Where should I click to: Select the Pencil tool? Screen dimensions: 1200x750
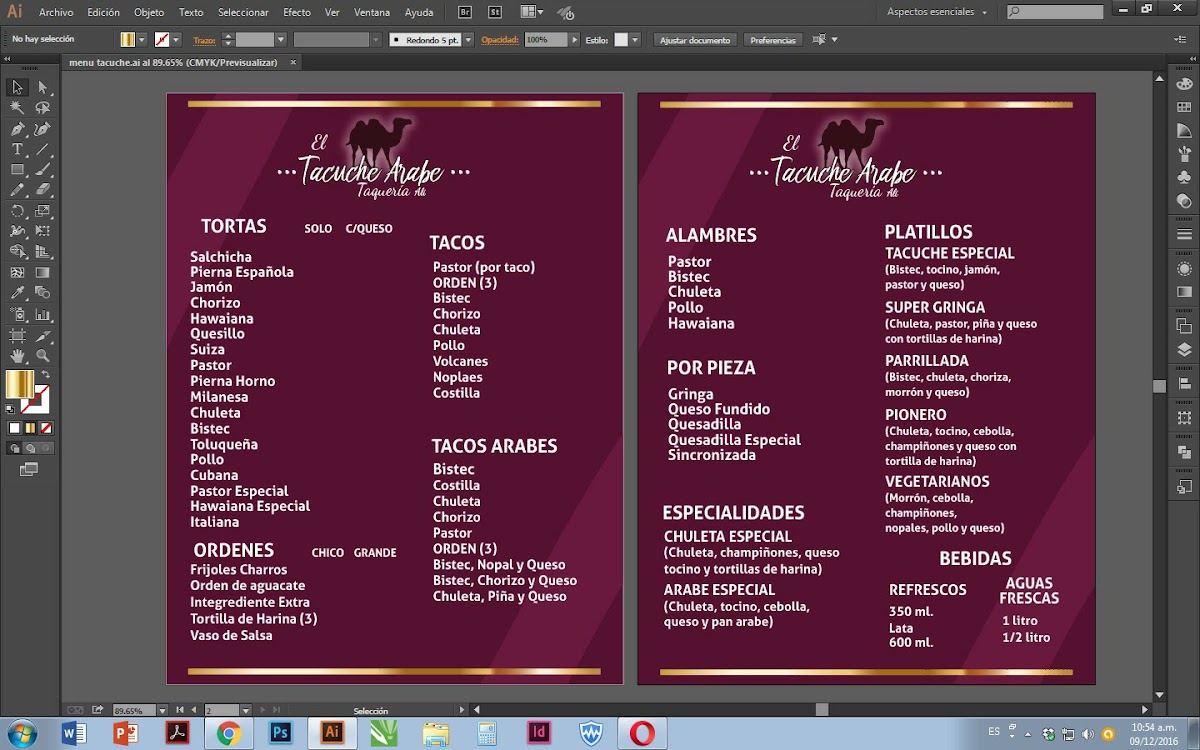[17, 190]
